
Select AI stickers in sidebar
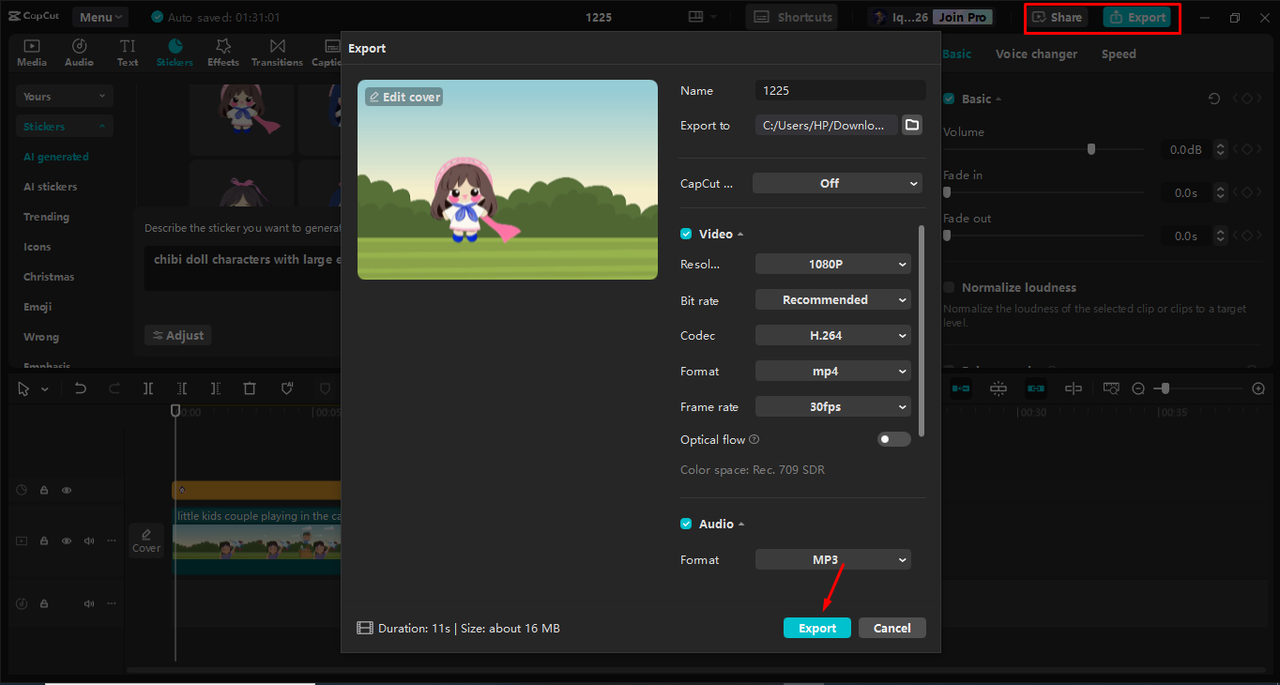(x=50, y=187)
